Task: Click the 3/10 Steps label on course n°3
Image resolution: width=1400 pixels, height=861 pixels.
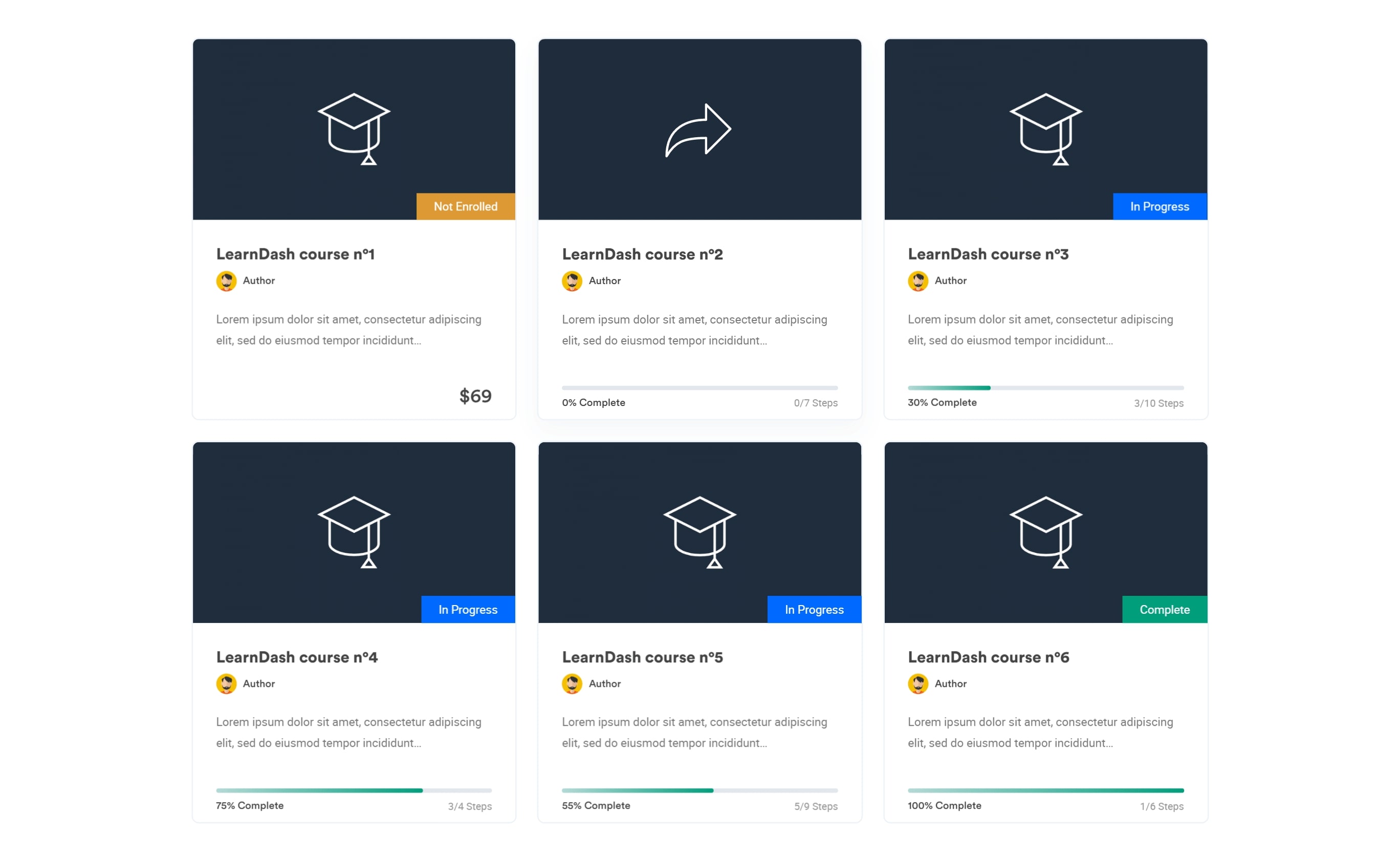Action: (1158, 402)
